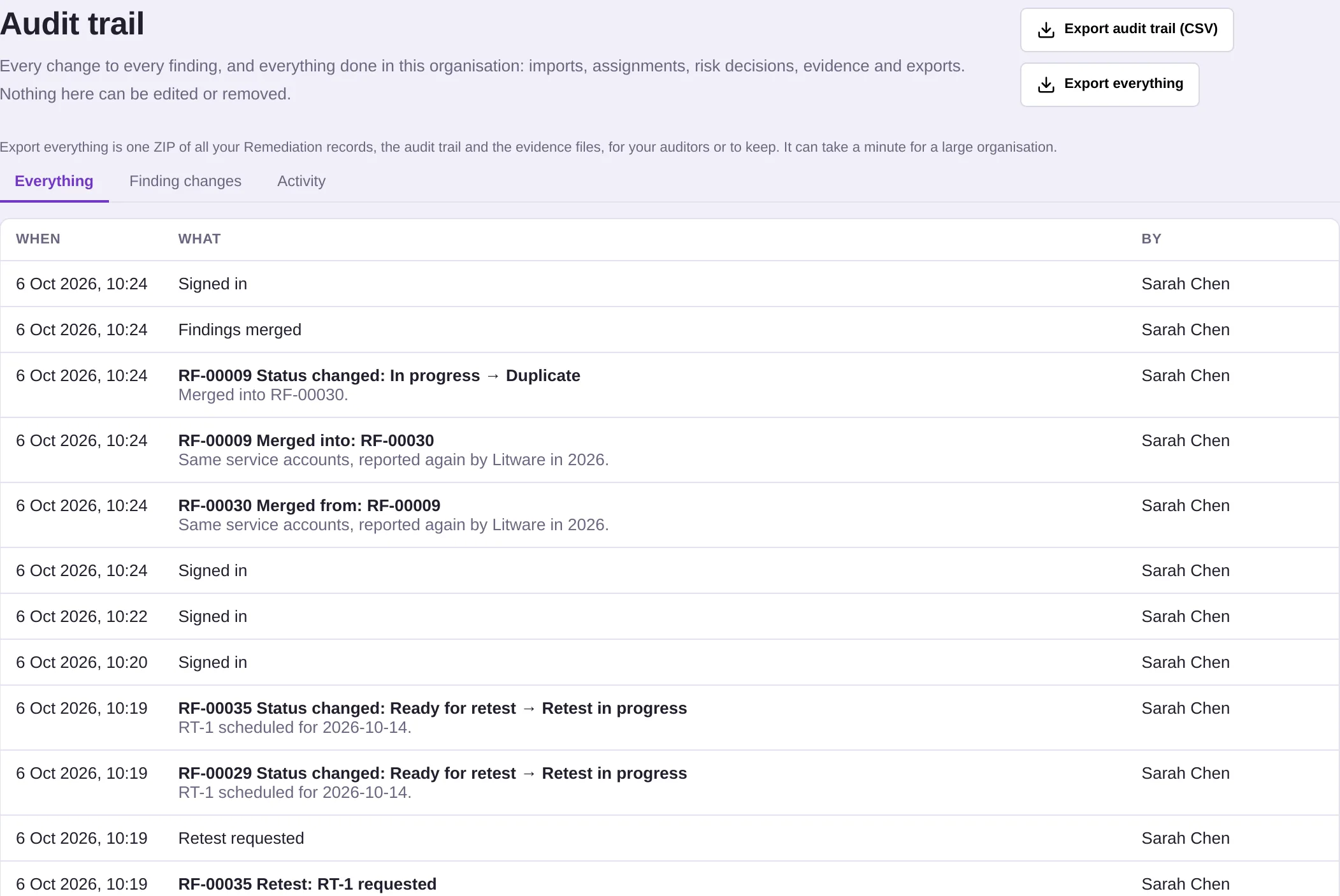1340x896 pixels.
Task: Click the BY column header
Action: (1151, 239)
